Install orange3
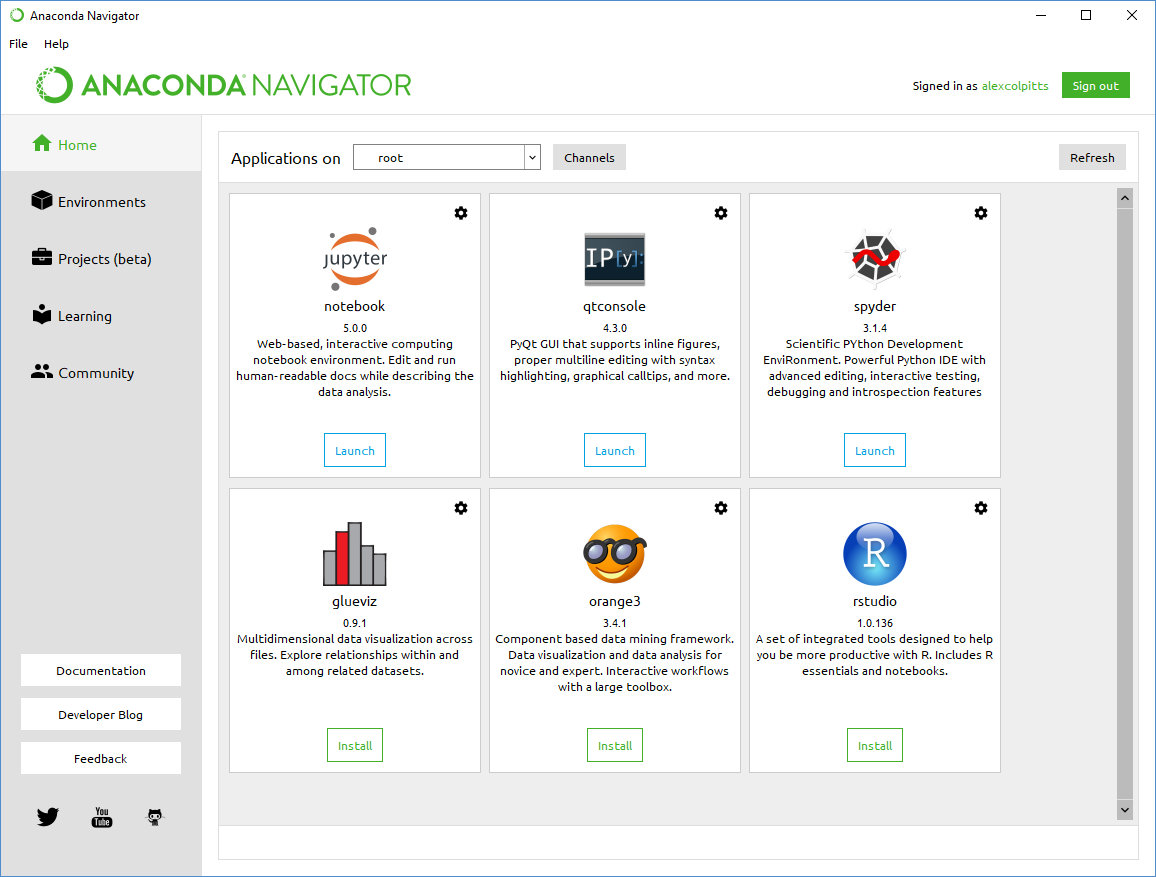1156x877 pixels. (x=615, y=745)
